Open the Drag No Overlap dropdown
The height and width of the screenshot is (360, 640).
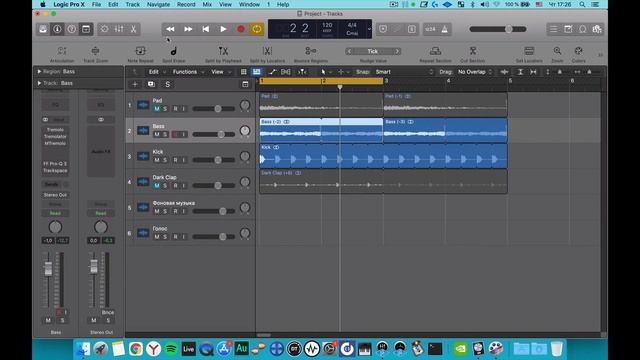click(475, 72)
